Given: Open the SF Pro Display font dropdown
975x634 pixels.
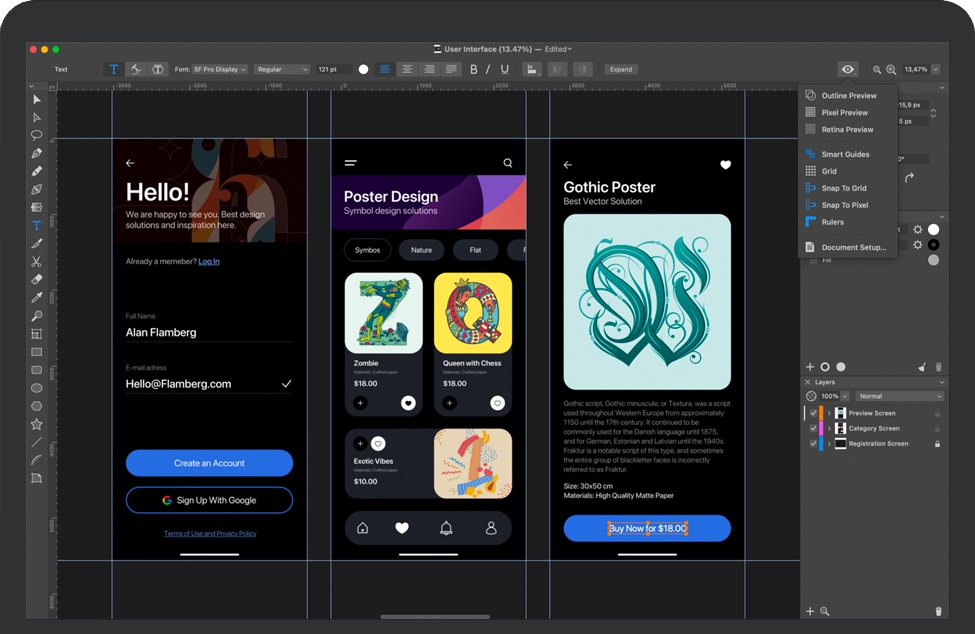Looking at the screenshot, I should click(x=219, y=70).
